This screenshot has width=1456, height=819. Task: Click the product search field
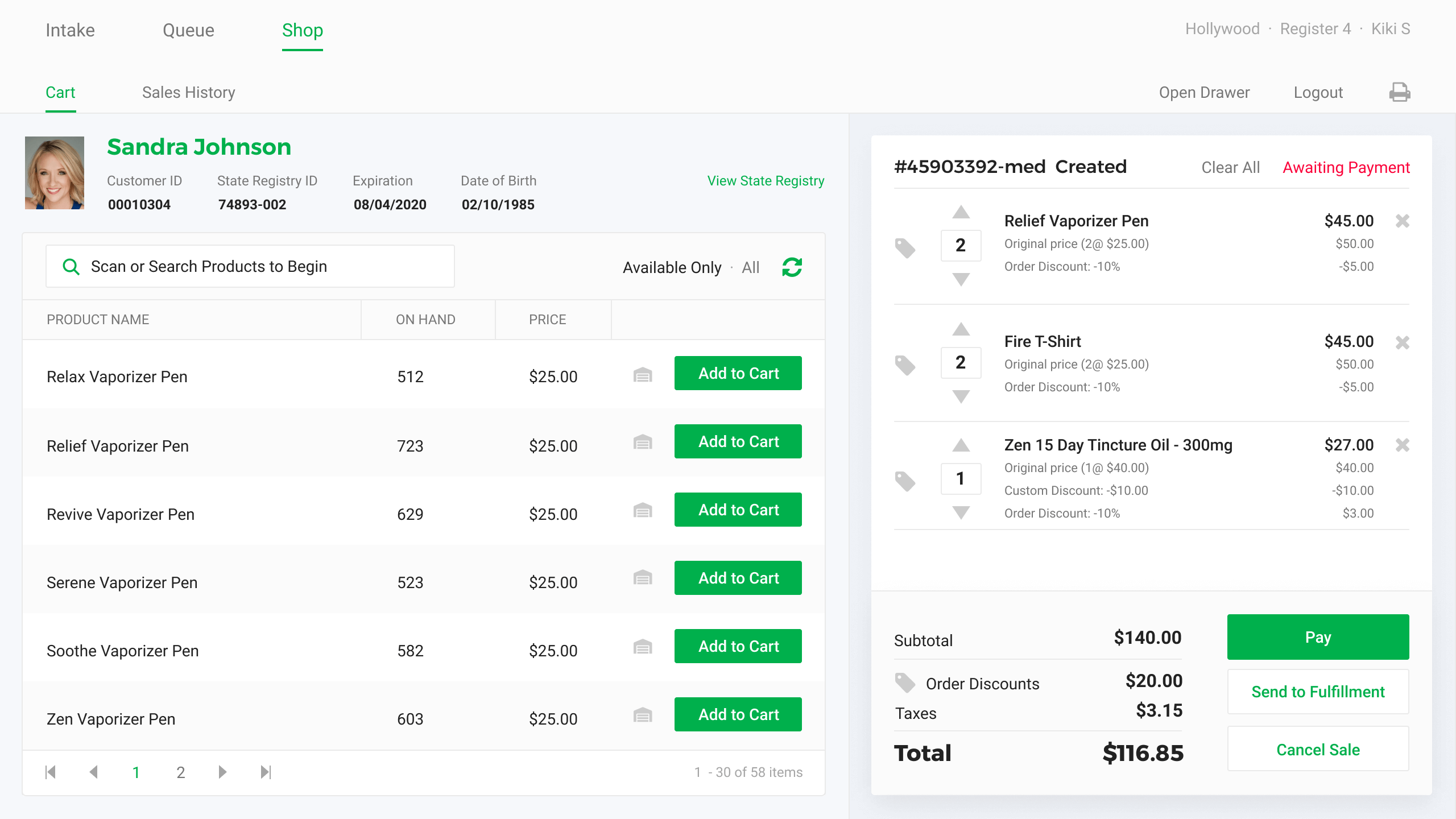(250, 266)
